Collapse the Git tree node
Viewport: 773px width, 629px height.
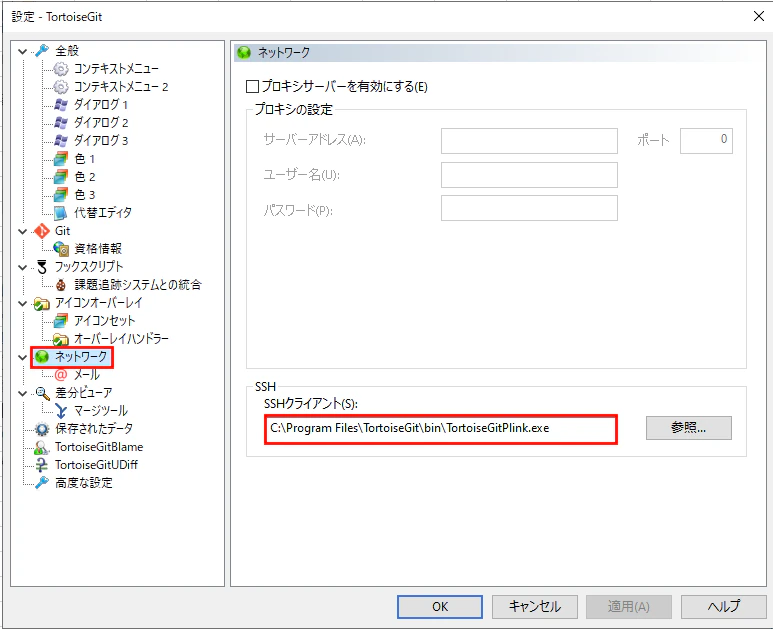tap(22, 231)
